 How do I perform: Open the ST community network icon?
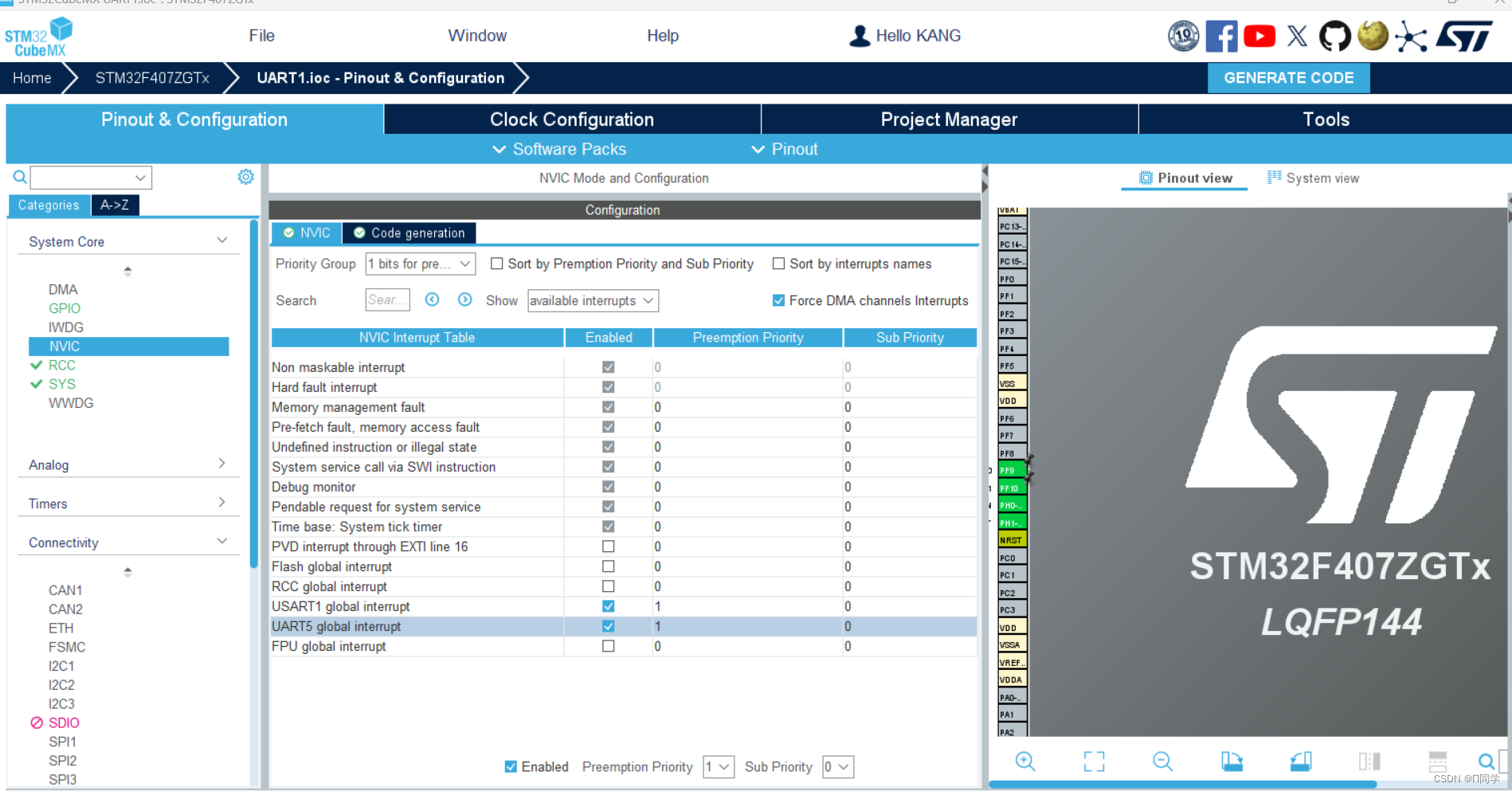(x=1411, y=37)
